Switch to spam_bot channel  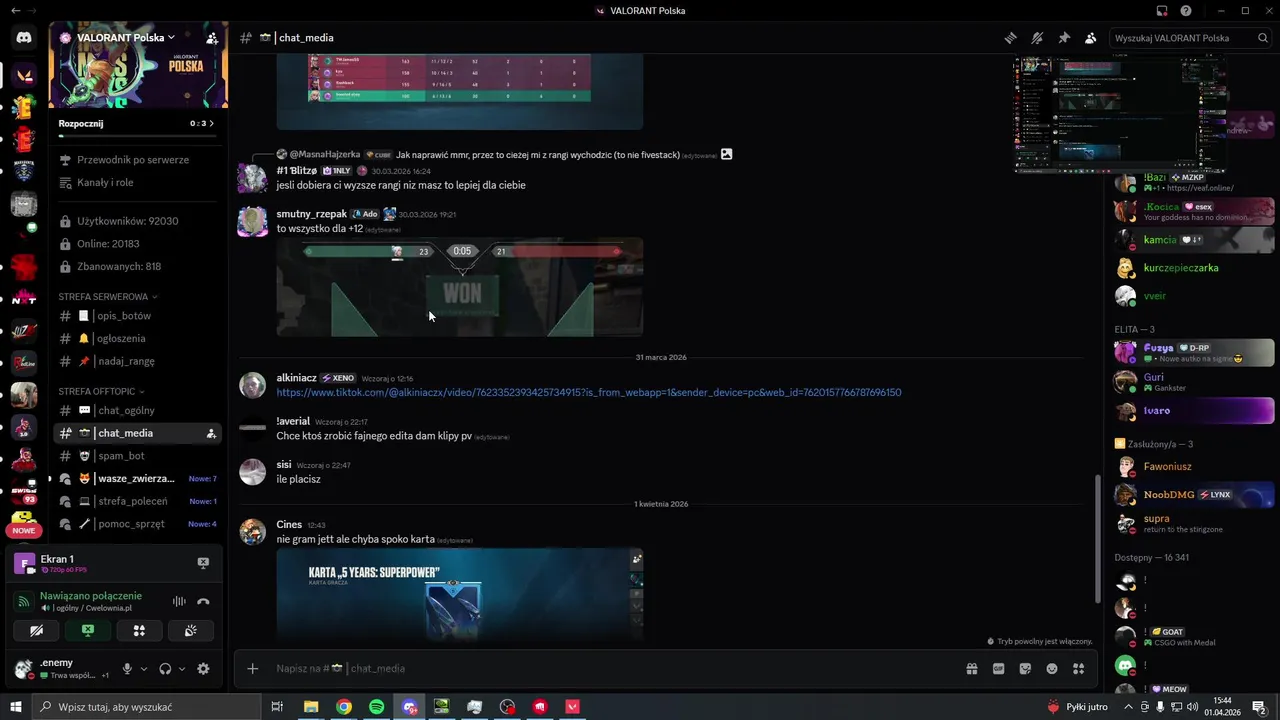[138, 456]
